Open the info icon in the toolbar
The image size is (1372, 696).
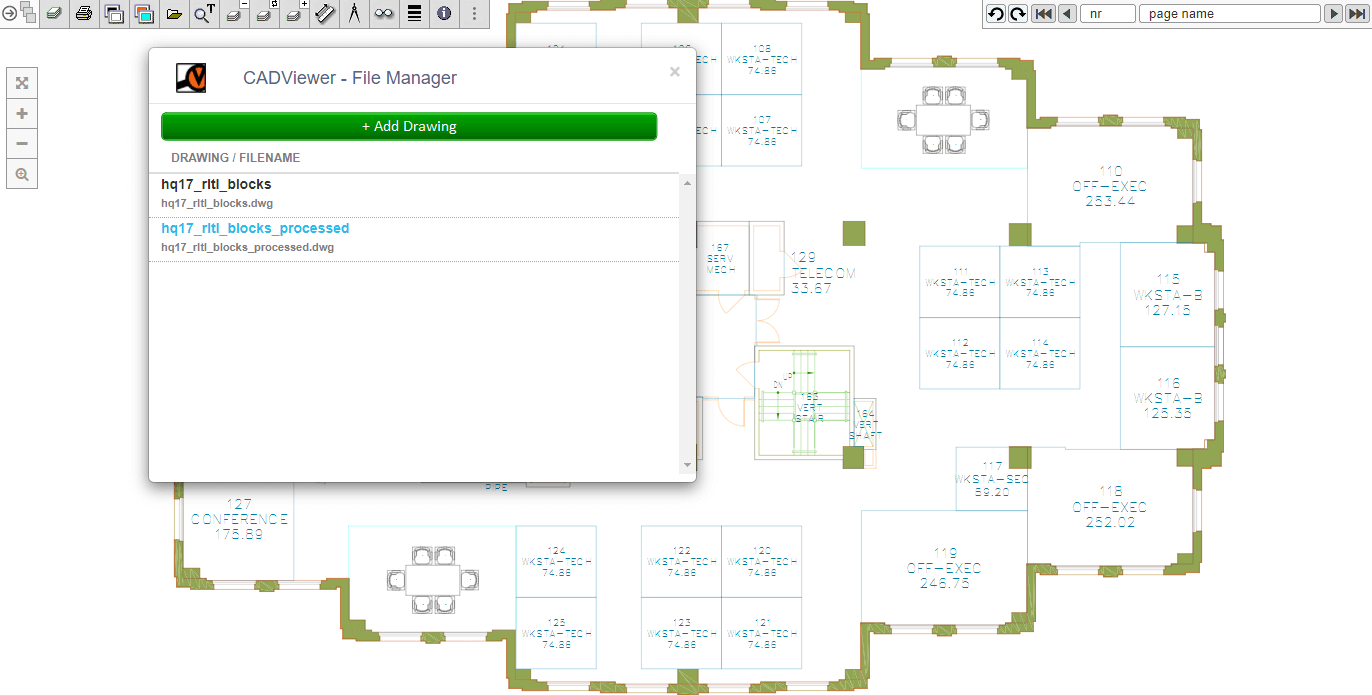(x=444, y=14)
